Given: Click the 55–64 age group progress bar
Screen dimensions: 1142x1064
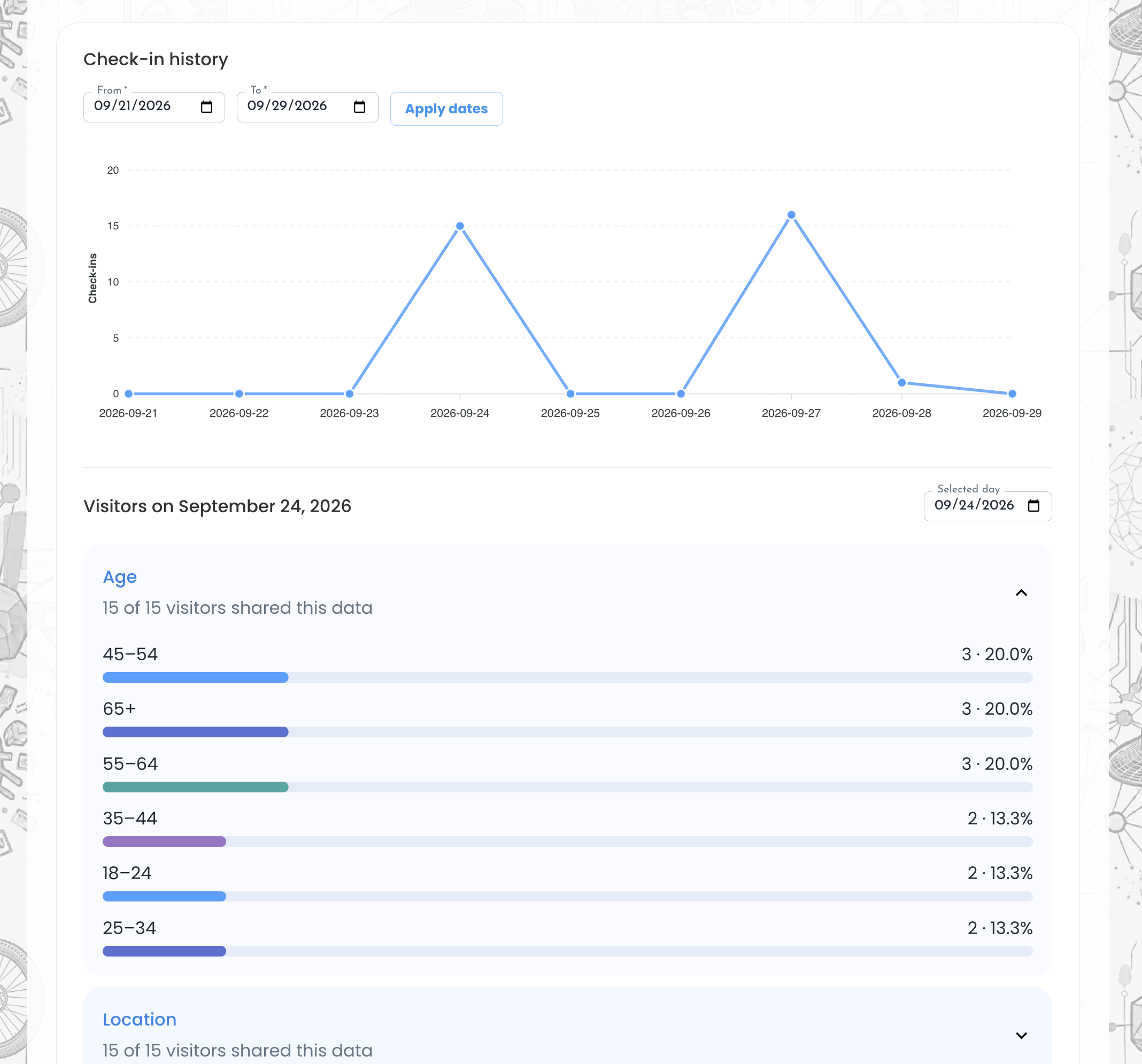Looking at the screenshot, I should point(568,787).
